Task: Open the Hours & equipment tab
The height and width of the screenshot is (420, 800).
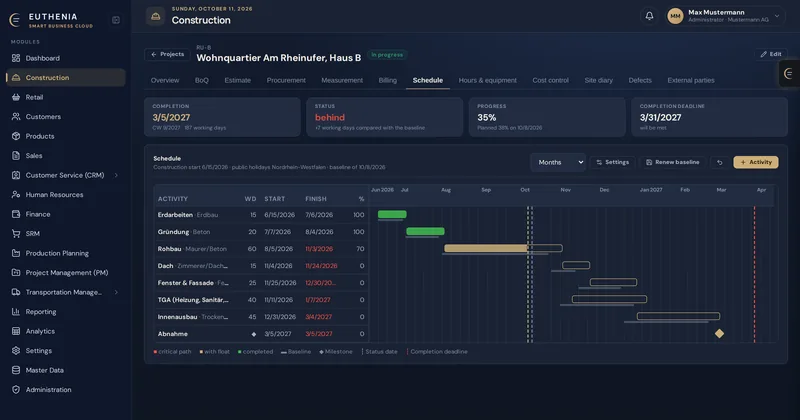Action: click(487, 80)
